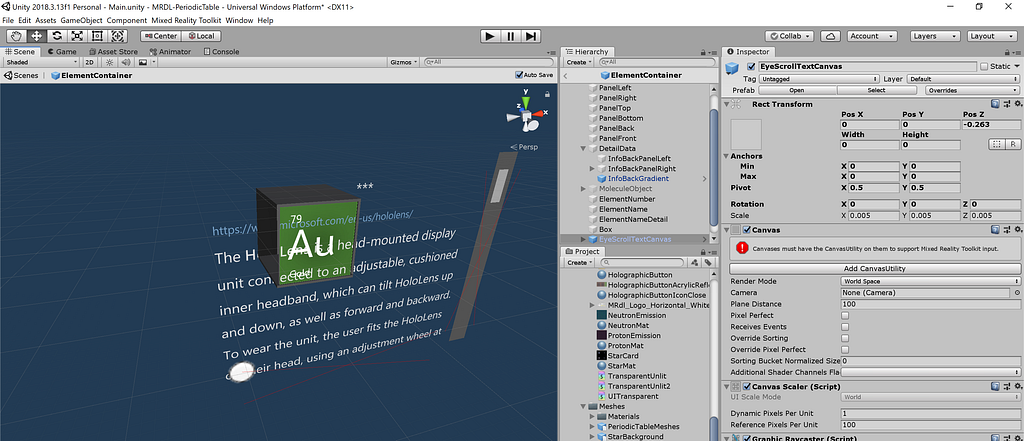
Task: Open the GameObject menu
Action: click(82, 20)
